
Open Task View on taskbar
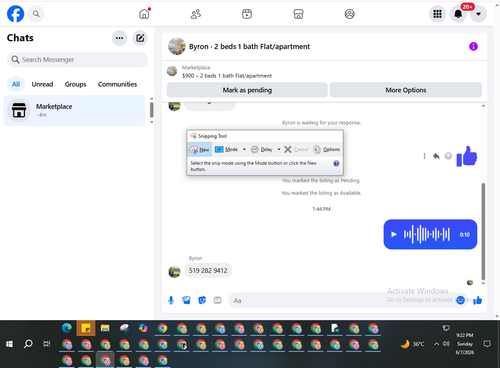tap(47, 344)
